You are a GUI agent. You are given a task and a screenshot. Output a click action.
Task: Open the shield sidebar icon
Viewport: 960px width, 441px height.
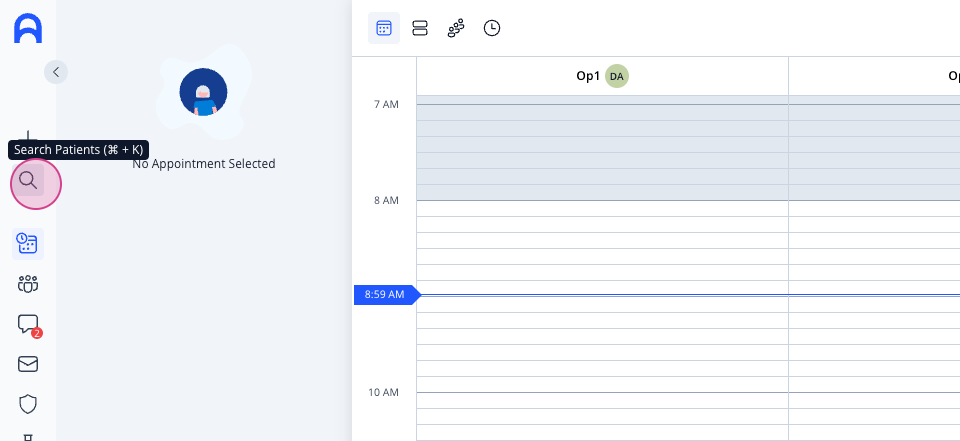point(28,404)
